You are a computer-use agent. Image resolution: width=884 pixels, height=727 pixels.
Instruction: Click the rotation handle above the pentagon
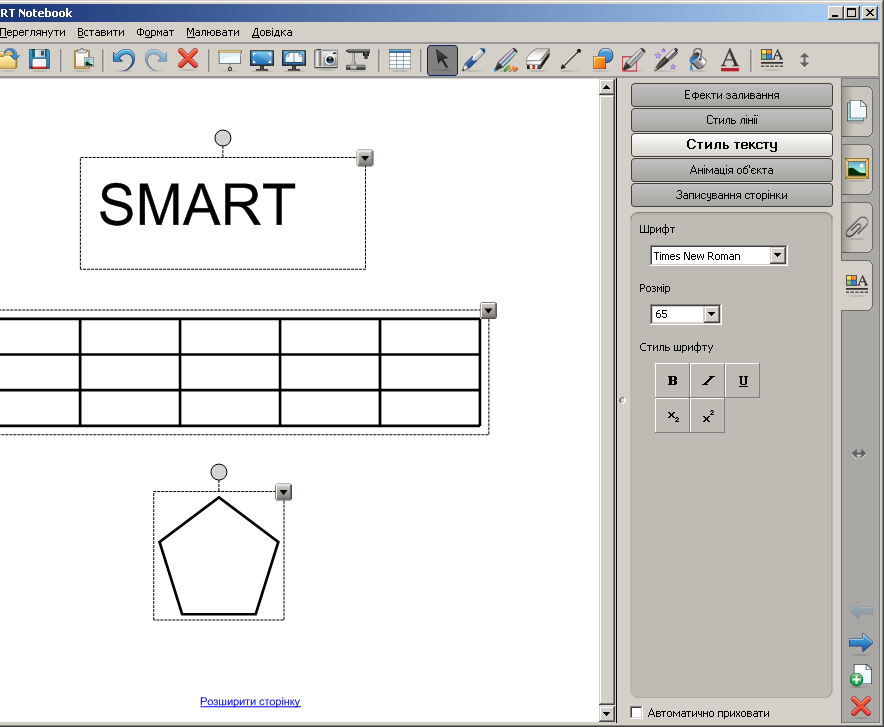(x=219, y=472)
